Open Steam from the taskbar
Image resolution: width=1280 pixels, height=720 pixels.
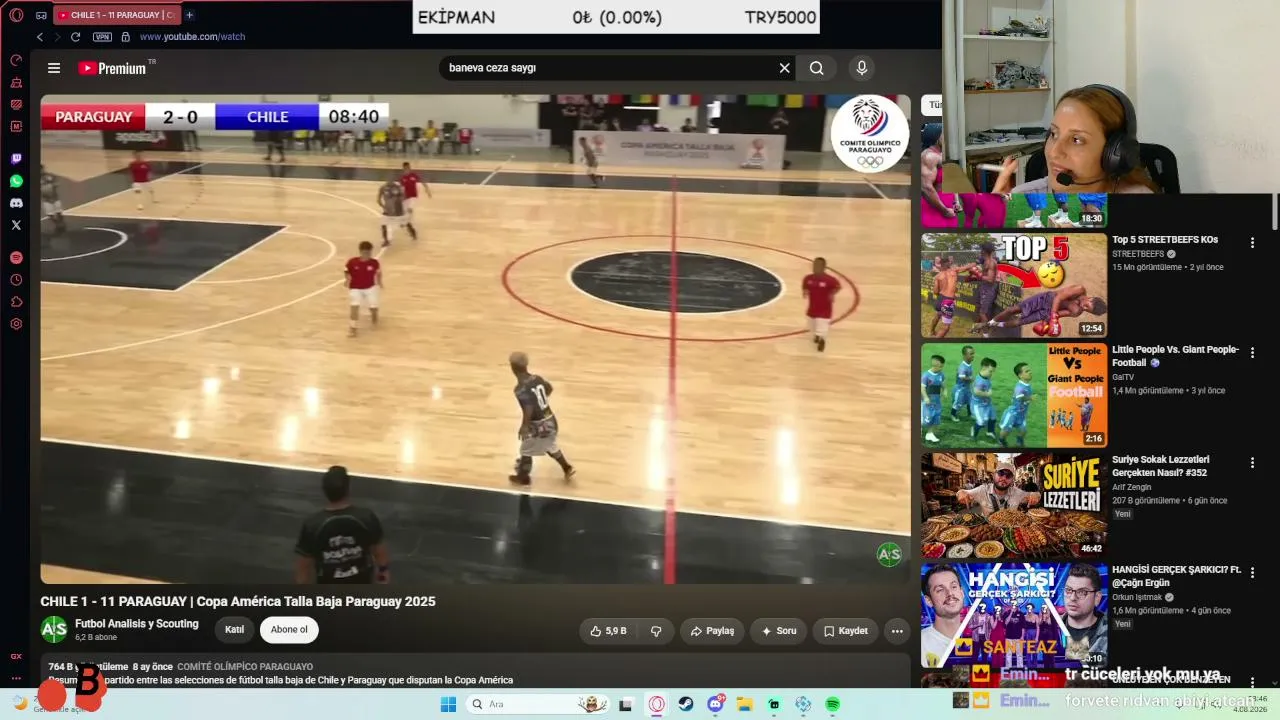point(686,704)
